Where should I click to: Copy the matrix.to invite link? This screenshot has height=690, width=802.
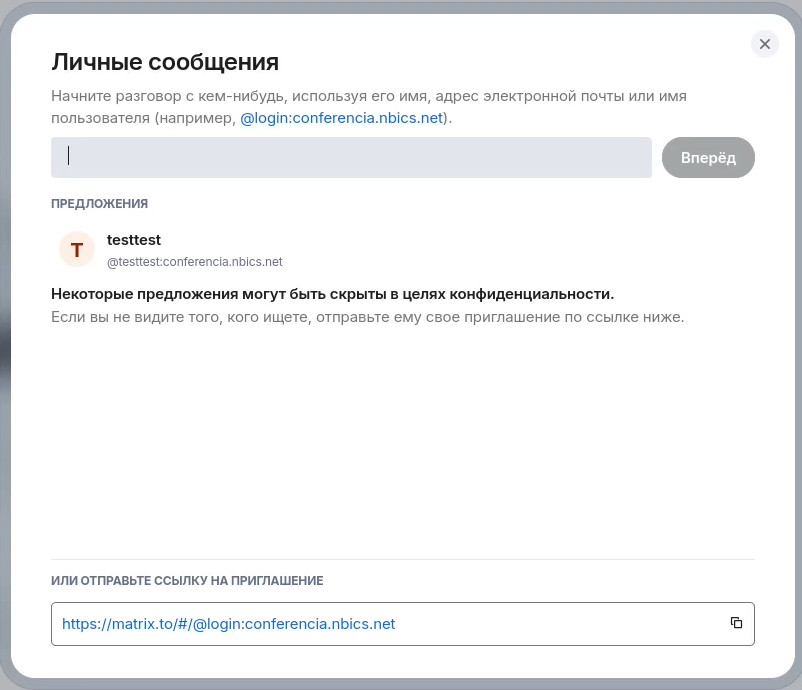[736, 622]
